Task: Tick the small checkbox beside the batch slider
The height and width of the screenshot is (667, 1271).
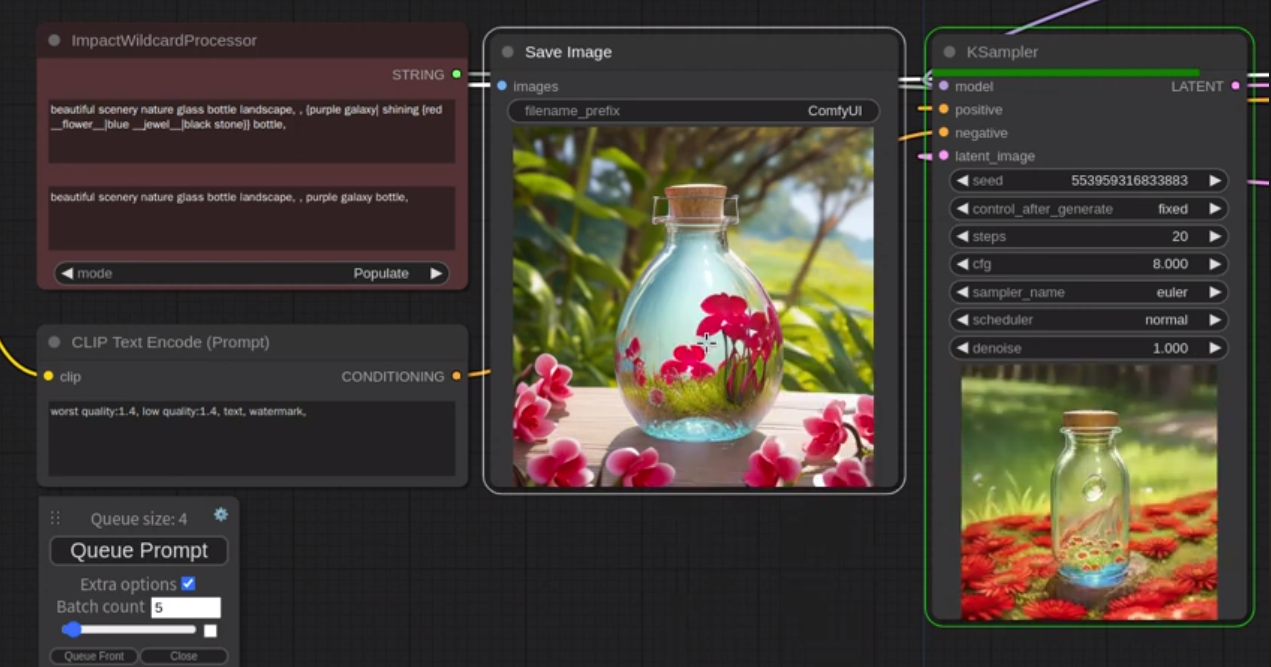Action: [x=210, y=631]
